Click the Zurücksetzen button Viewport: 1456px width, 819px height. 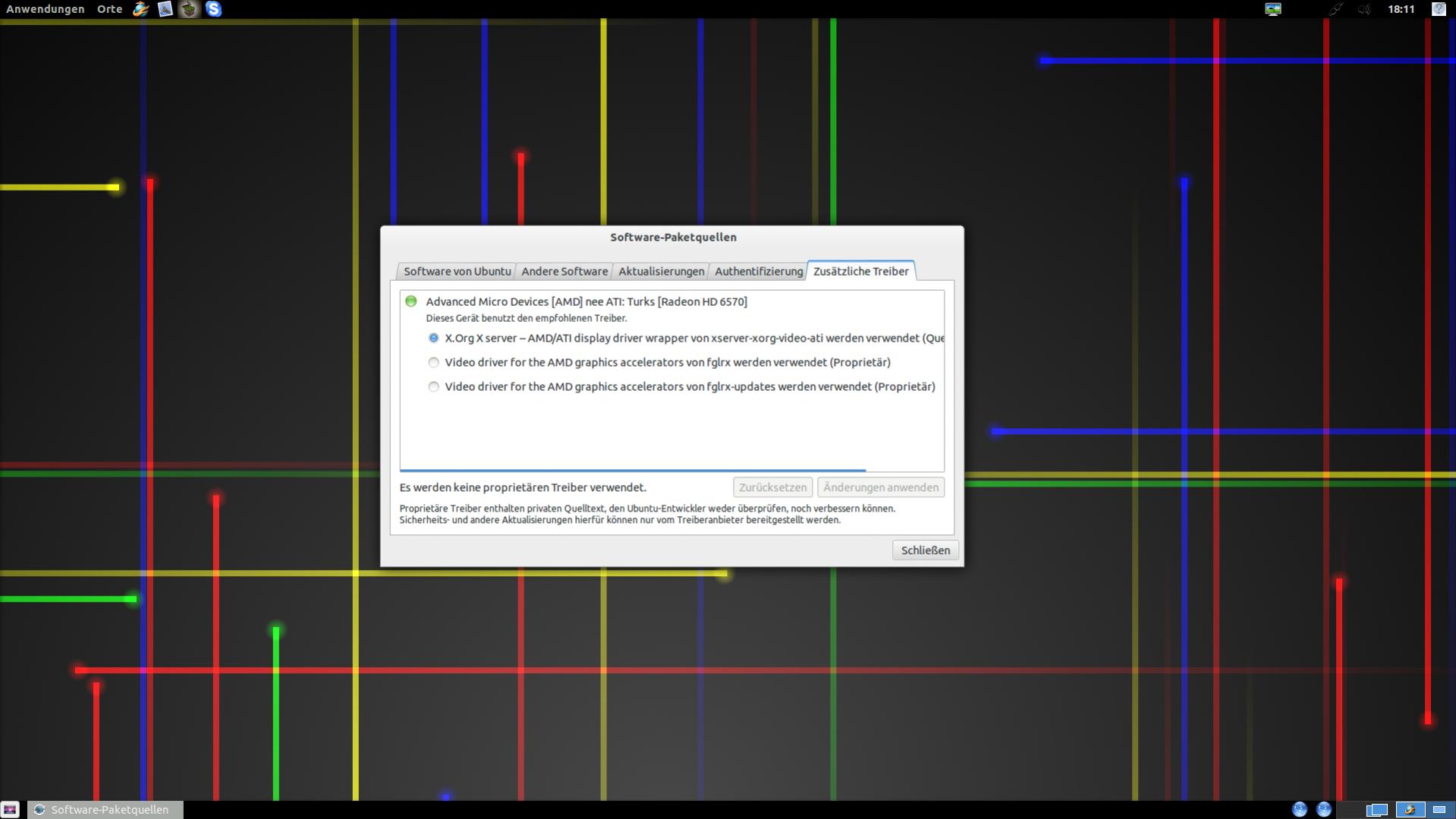click(772, 487)
